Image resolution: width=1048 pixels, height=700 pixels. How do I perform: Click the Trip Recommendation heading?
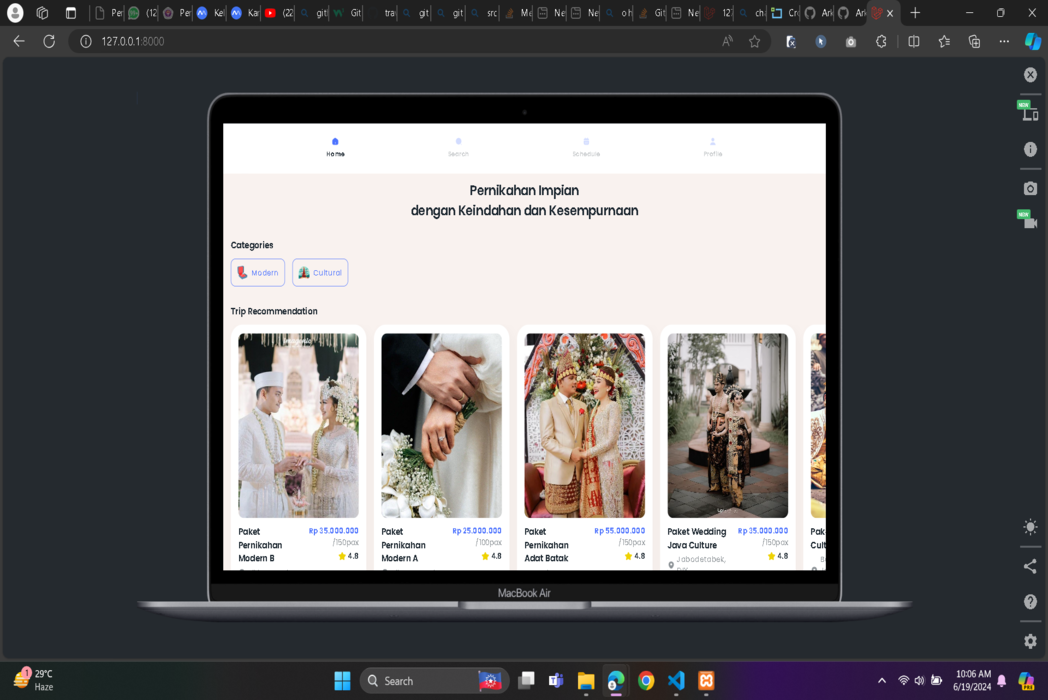[274, 312]
